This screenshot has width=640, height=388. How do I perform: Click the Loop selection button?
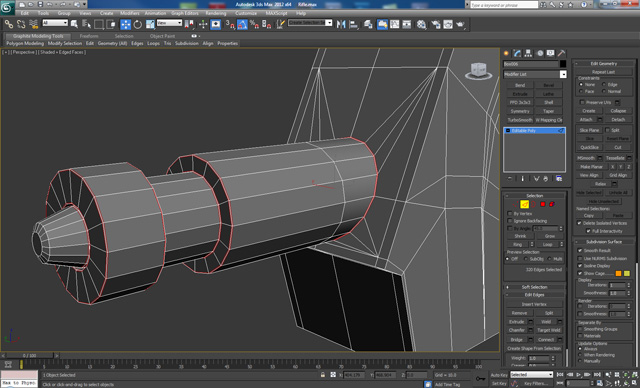(x=547, y=244)
